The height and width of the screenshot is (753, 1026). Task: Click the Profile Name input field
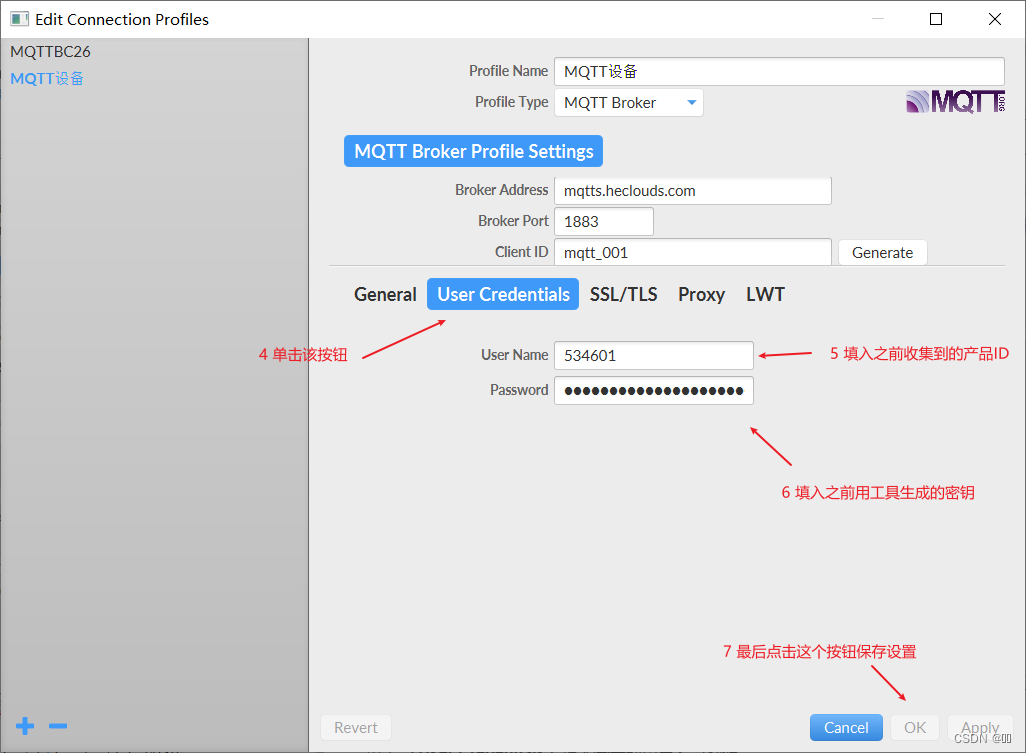pyautogui.click(x=779, y=71)
